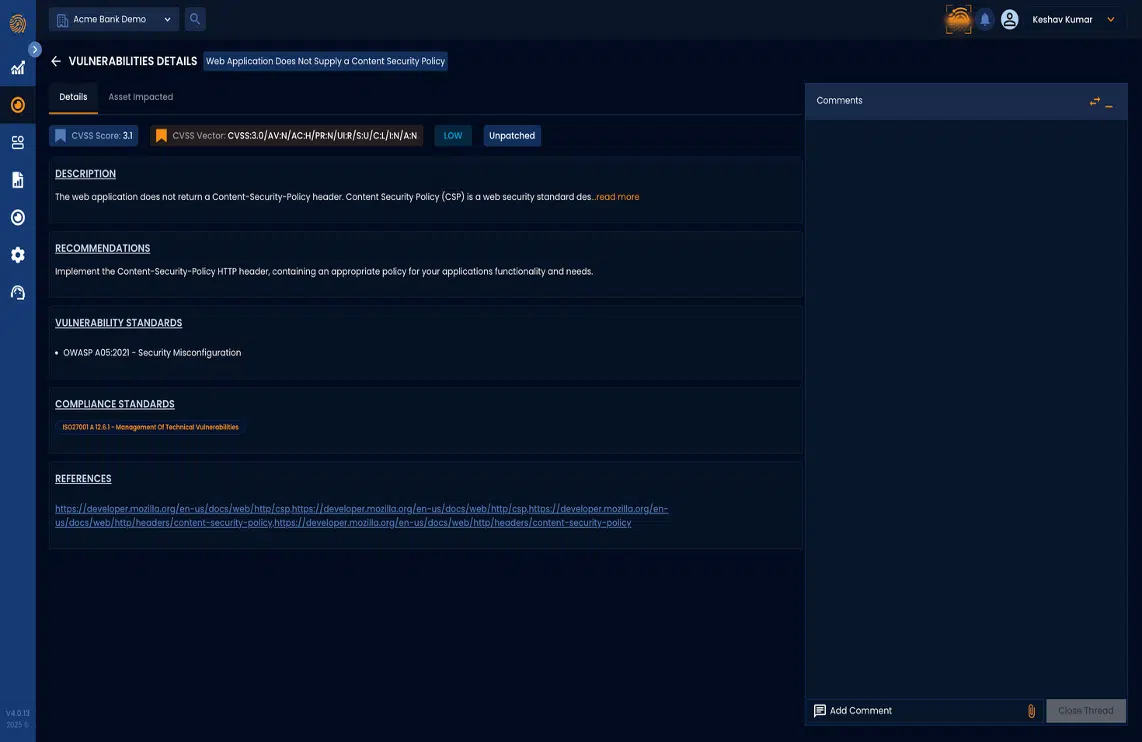Go back using the arrow beside Vulnerabilities Details
1142x742 pixels.
55,61
